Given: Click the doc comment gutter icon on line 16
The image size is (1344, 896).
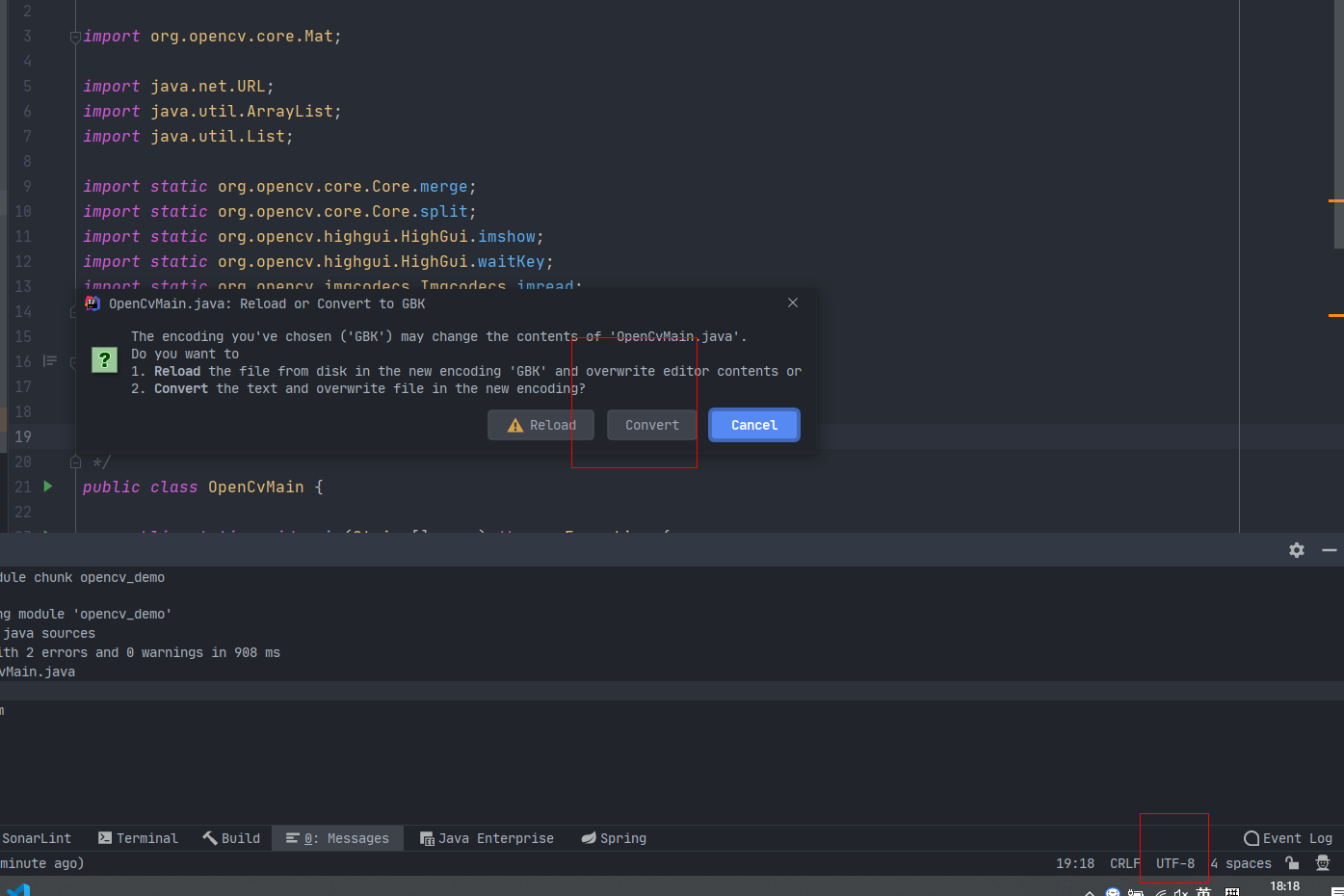Looking at the screenshot, I should pyautogui.click(x=50, y=361).
